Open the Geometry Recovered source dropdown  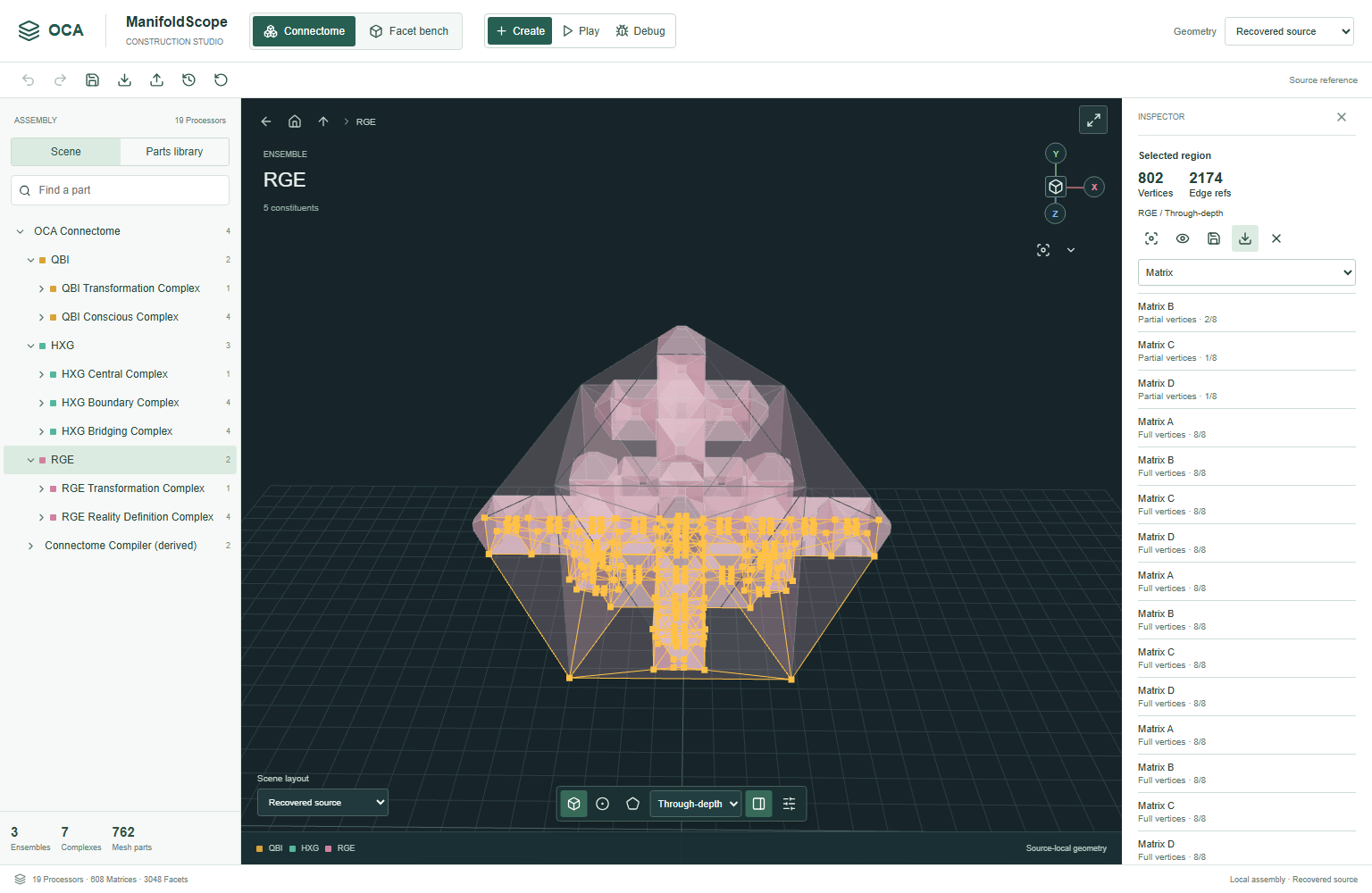[1289, 31]
